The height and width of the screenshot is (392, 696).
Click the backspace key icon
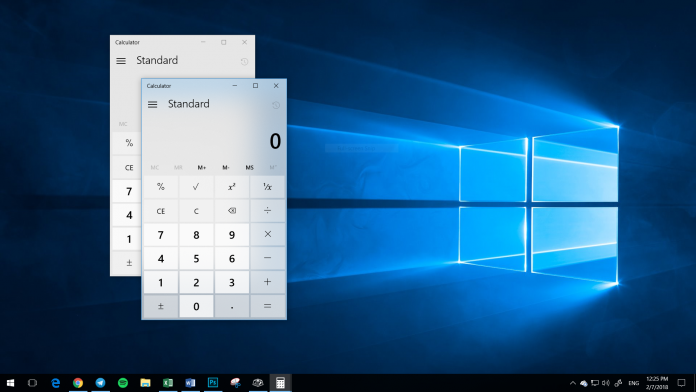(x=232, y=211)
